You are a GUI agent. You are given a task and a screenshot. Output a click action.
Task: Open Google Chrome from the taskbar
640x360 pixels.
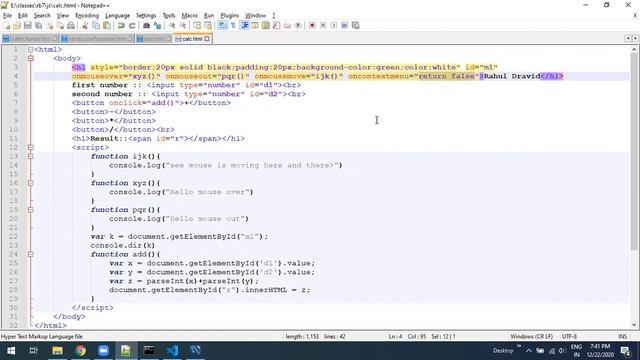pyautogui.click(x=80, y=351)
